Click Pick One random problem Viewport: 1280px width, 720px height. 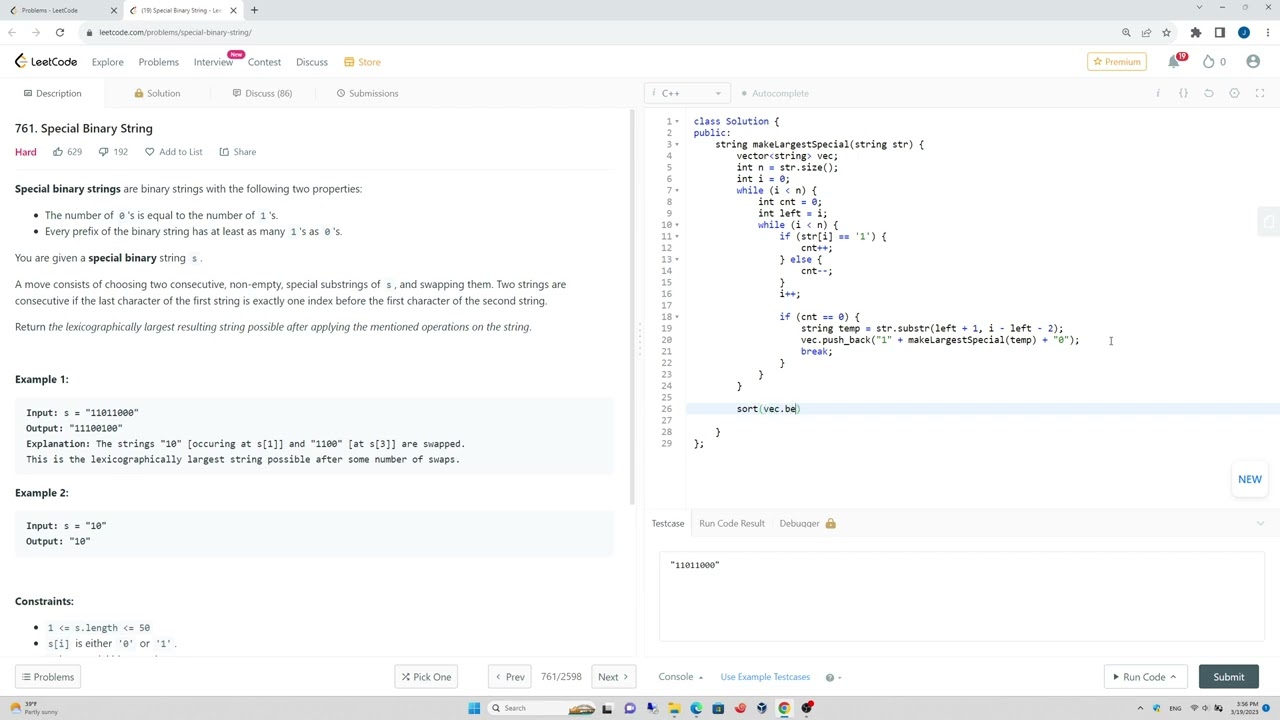[427, 677]
